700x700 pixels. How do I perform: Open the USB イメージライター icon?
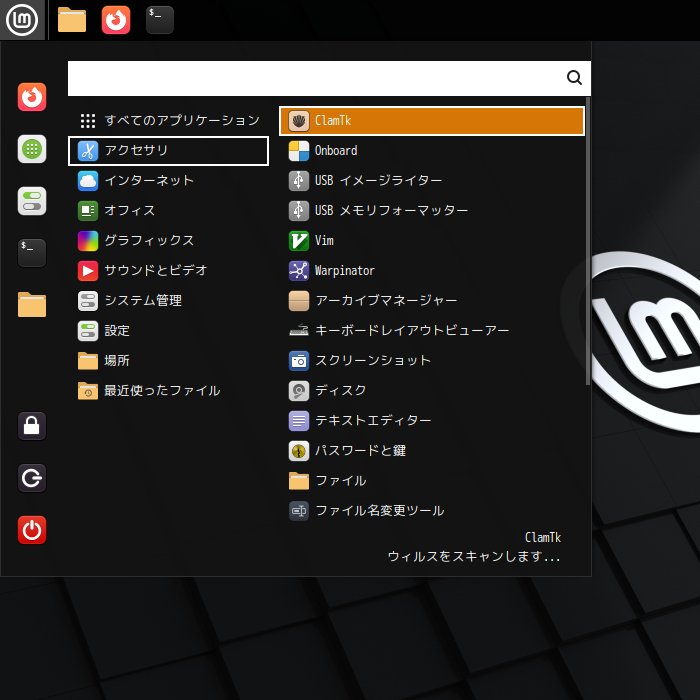coord(299,181)
